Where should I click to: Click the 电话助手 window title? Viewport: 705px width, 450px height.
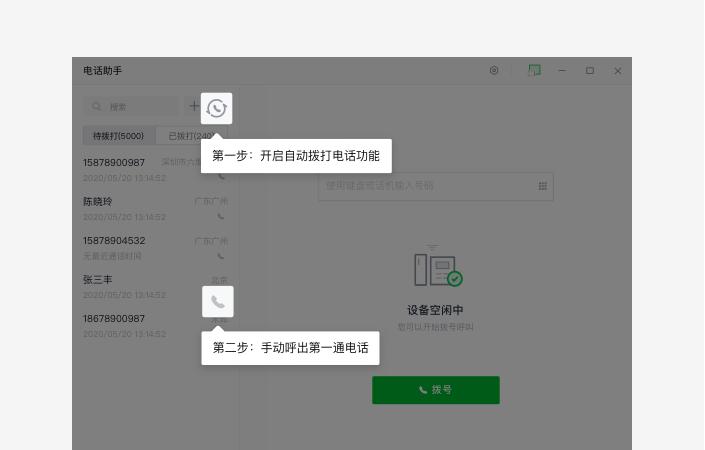[x=103, y=71]
